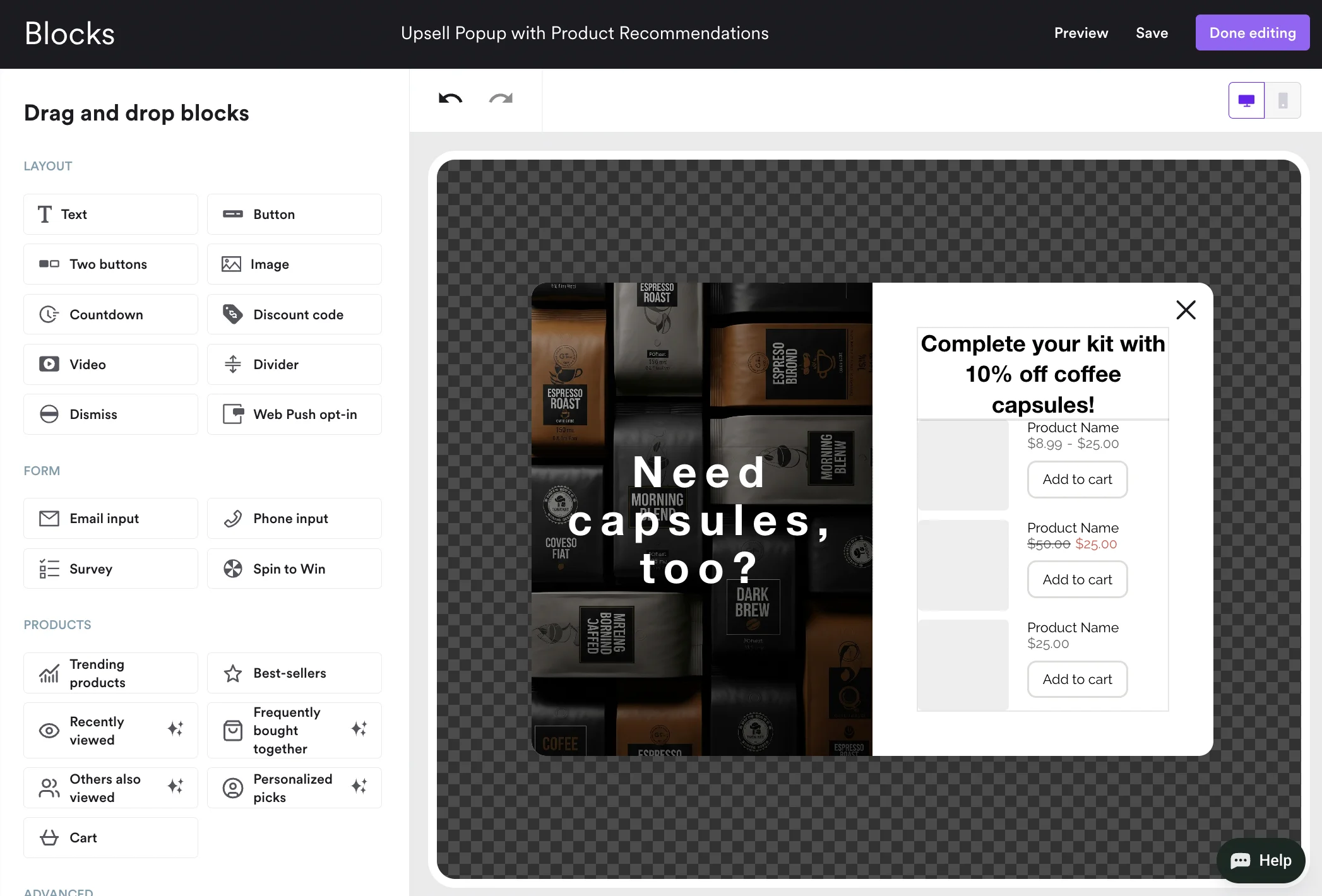Click the Preview menu item
Viewport: 1322px width, 896px height.
(1081, 33)
